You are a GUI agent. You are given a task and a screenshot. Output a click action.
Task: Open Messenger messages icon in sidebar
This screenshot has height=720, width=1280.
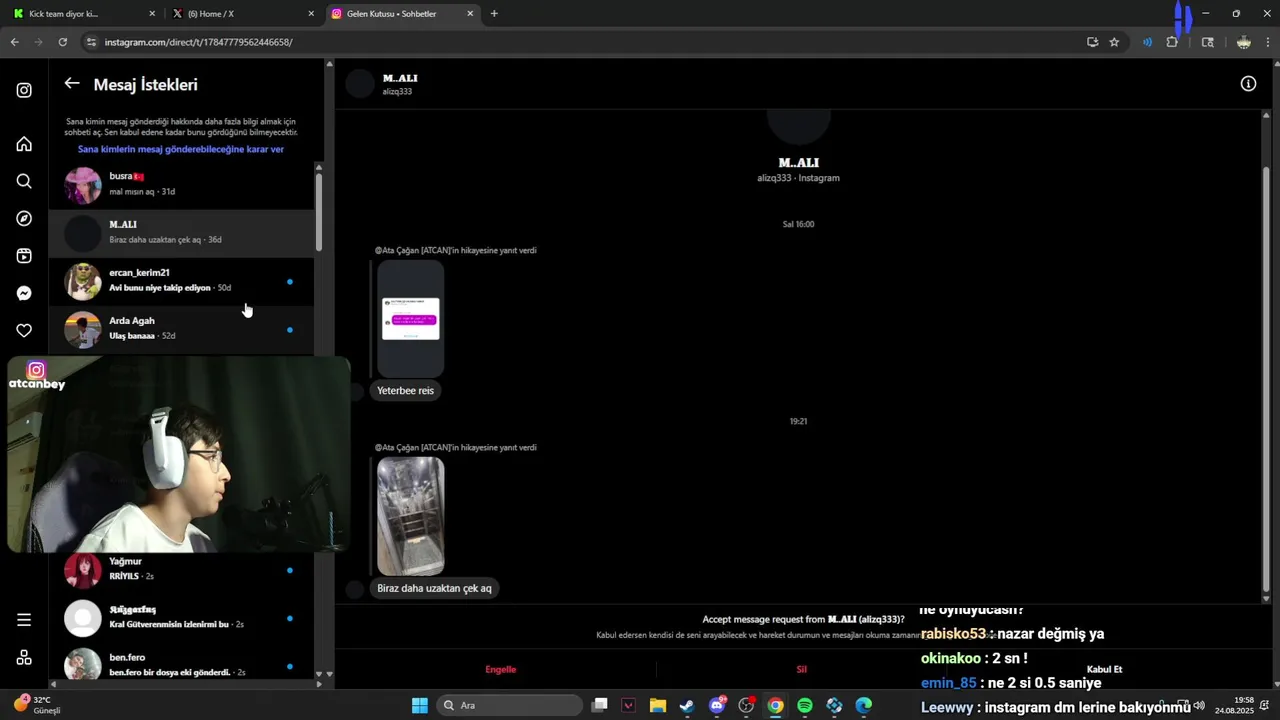24,293
